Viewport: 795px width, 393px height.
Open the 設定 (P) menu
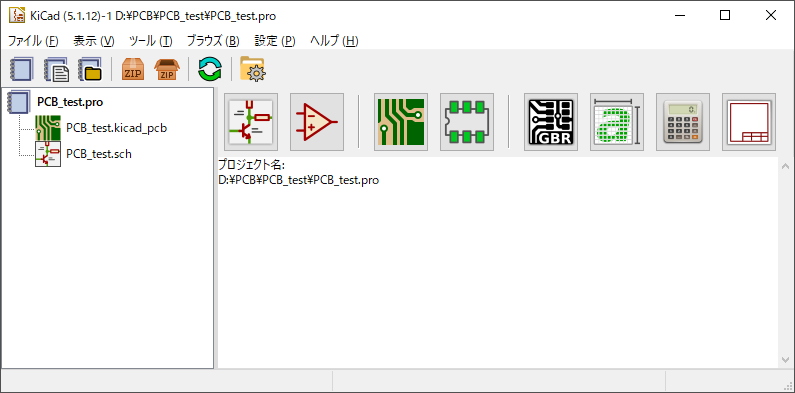click(275, 41)
